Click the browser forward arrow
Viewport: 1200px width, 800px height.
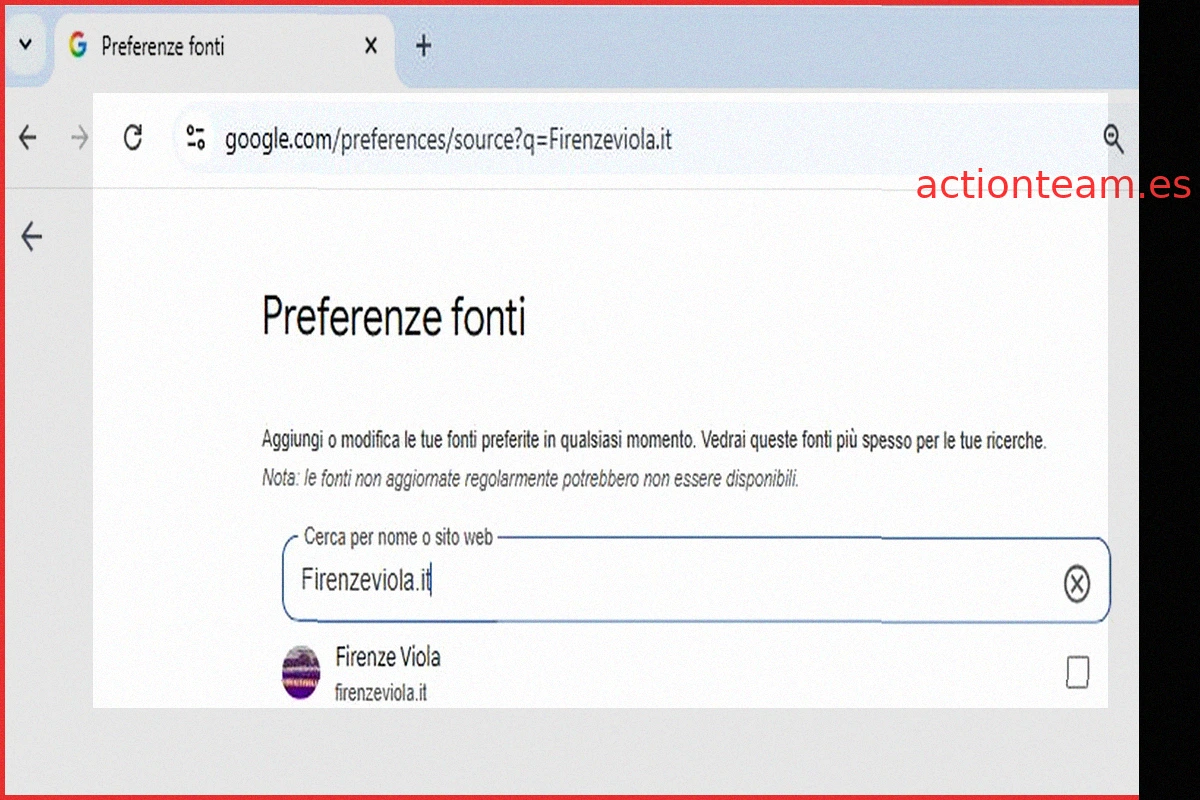point(80,138)
